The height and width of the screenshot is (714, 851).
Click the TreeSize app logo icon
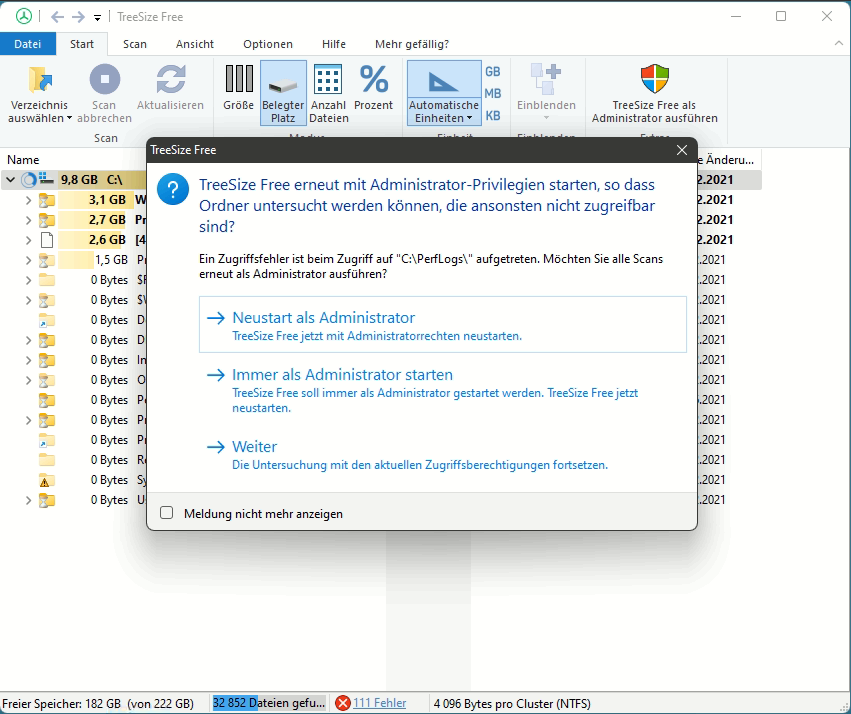pos(23,17)
